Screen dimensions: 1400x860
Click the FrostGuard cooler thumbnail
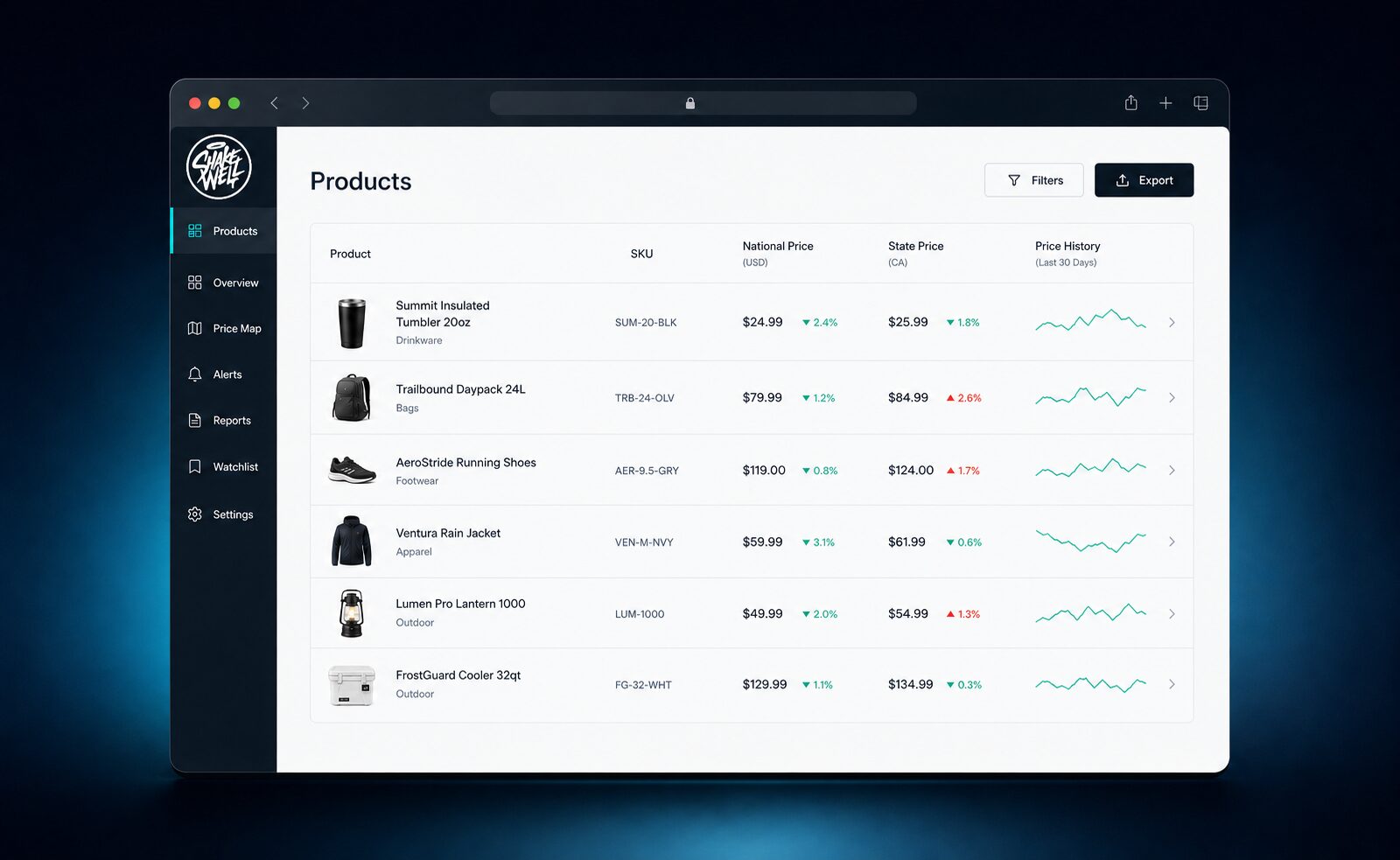pos(352,685)
